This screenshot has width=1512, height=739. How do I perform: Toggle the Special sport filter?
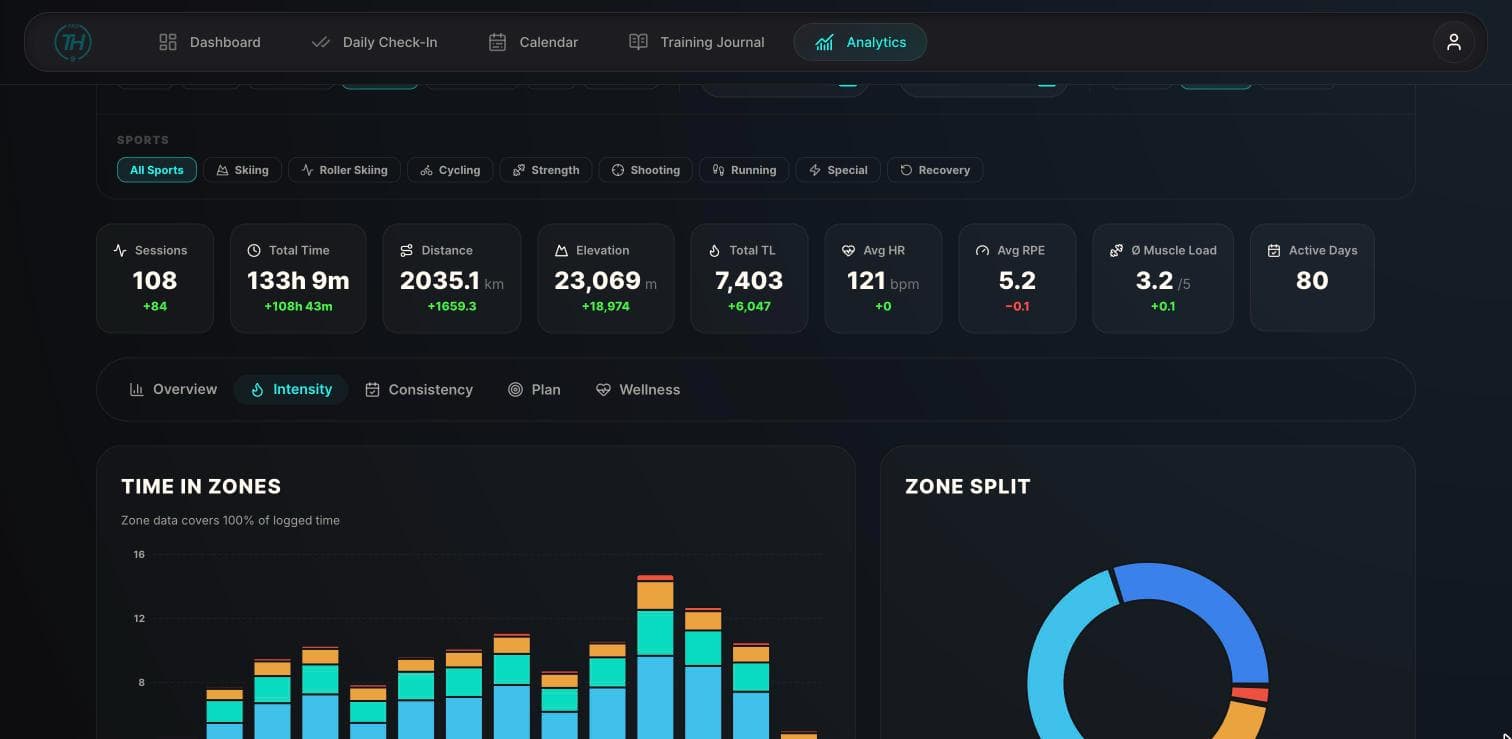(x=838, y=170)
